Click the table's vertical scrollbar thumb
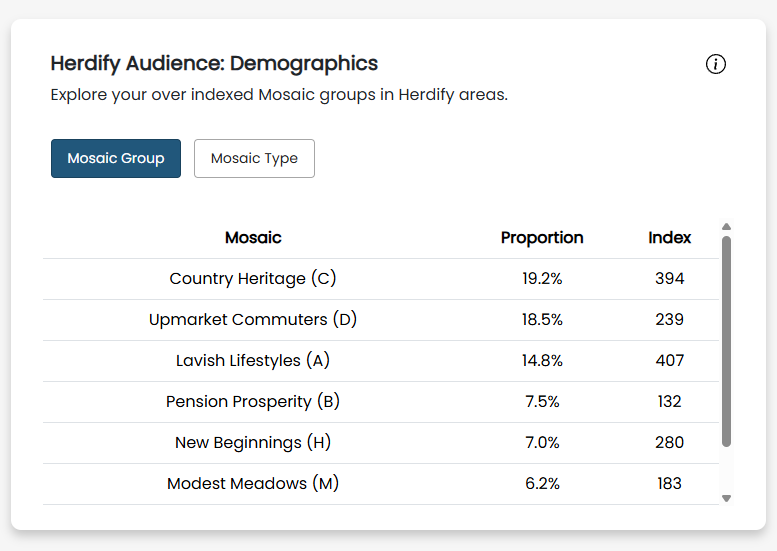Viewport: 777px width, 551px height. pyautogui.click(x=727, y=340)
